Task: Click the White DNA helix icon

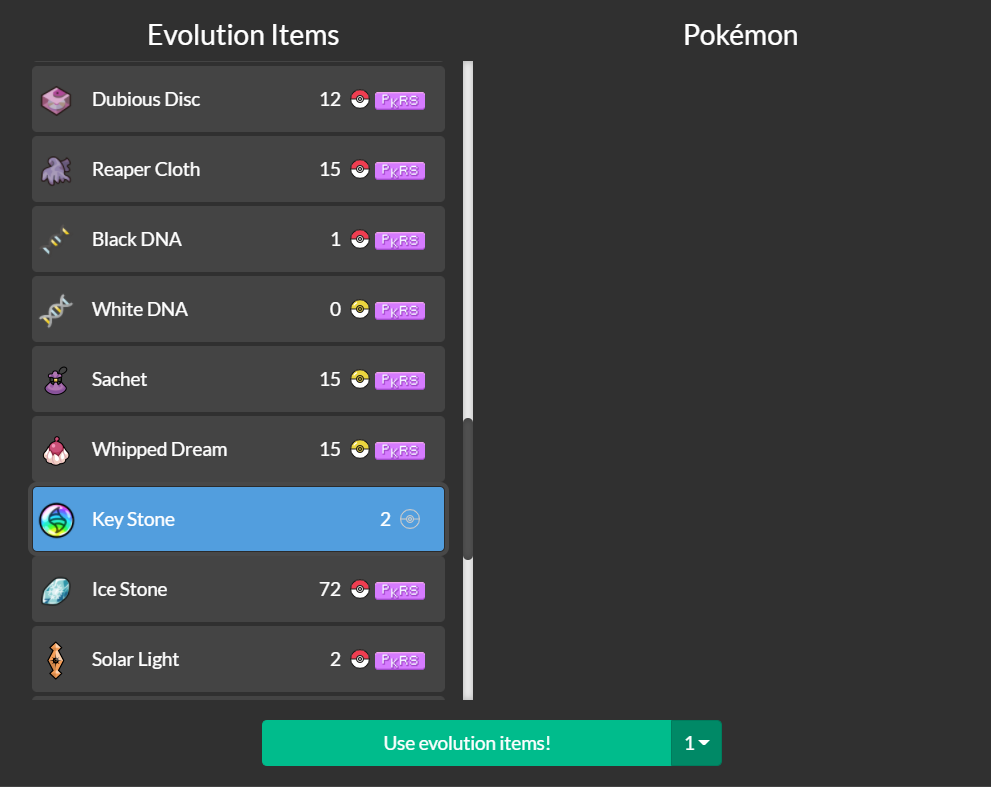Action: (57, 309)
